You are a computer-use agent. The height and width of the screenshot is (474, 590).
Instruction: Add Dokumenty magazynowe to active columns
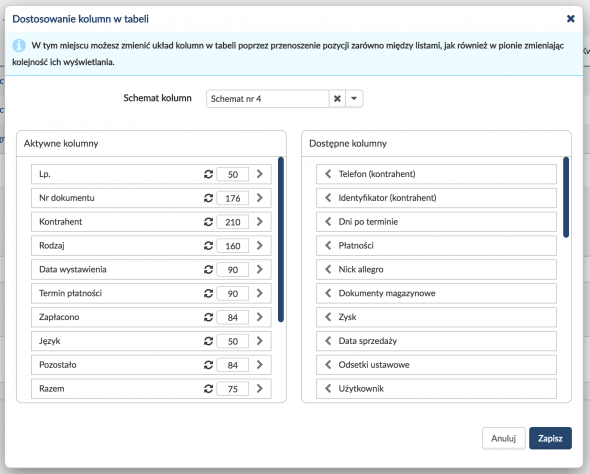pyautogui.click(x=328, y=293)
